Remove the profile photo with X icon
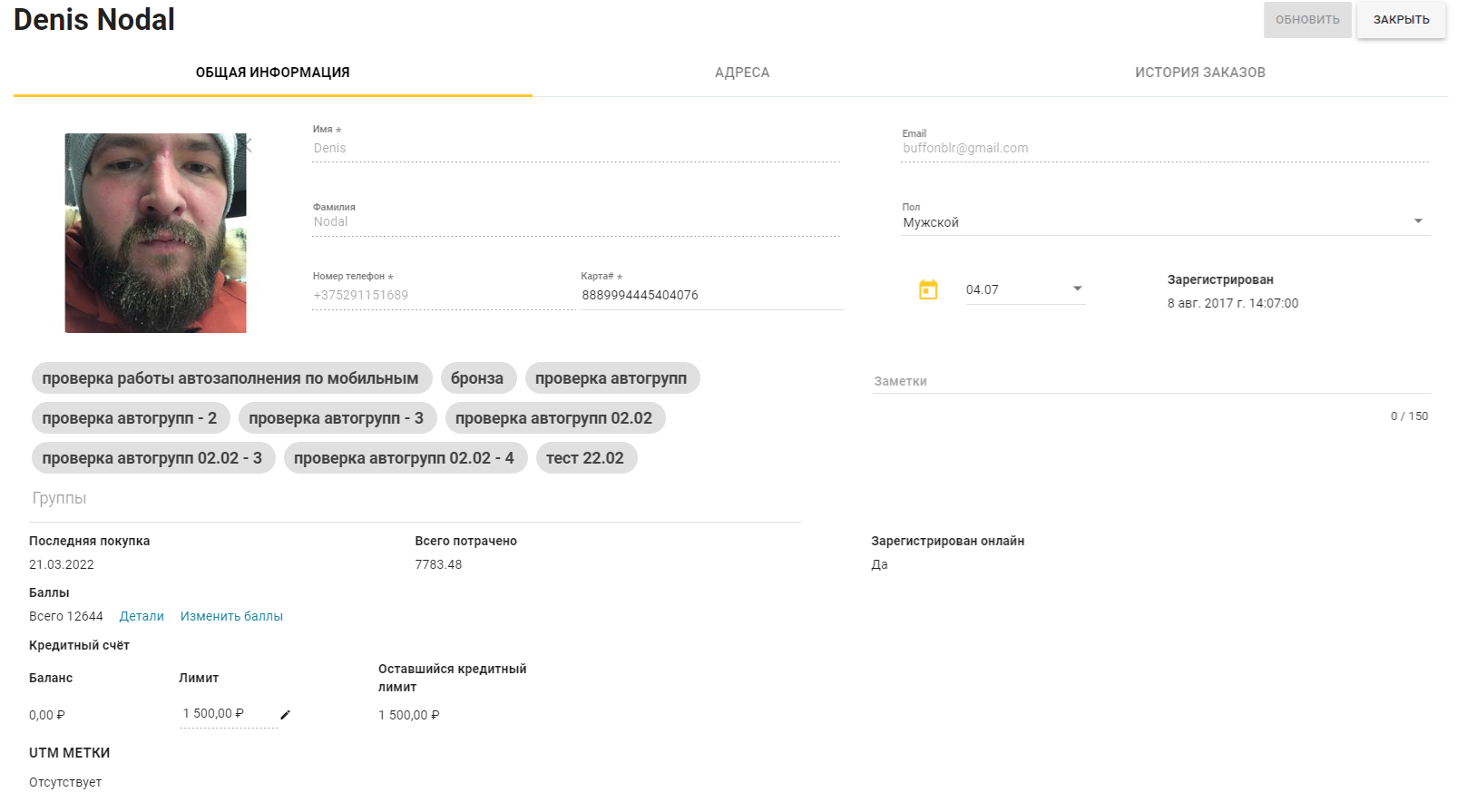 pos(247,145)
